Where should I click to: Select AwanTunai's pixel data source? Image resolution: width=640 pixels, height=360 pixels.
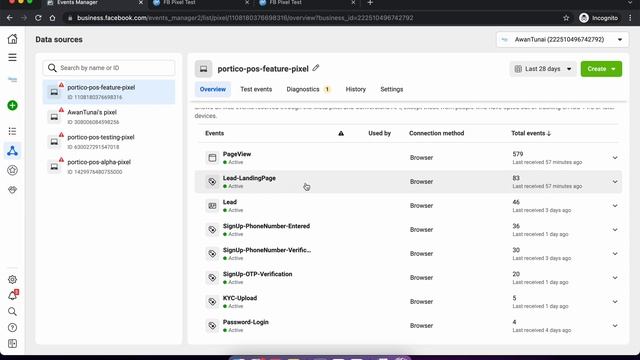pyautogui.click(x=109, y=117)
